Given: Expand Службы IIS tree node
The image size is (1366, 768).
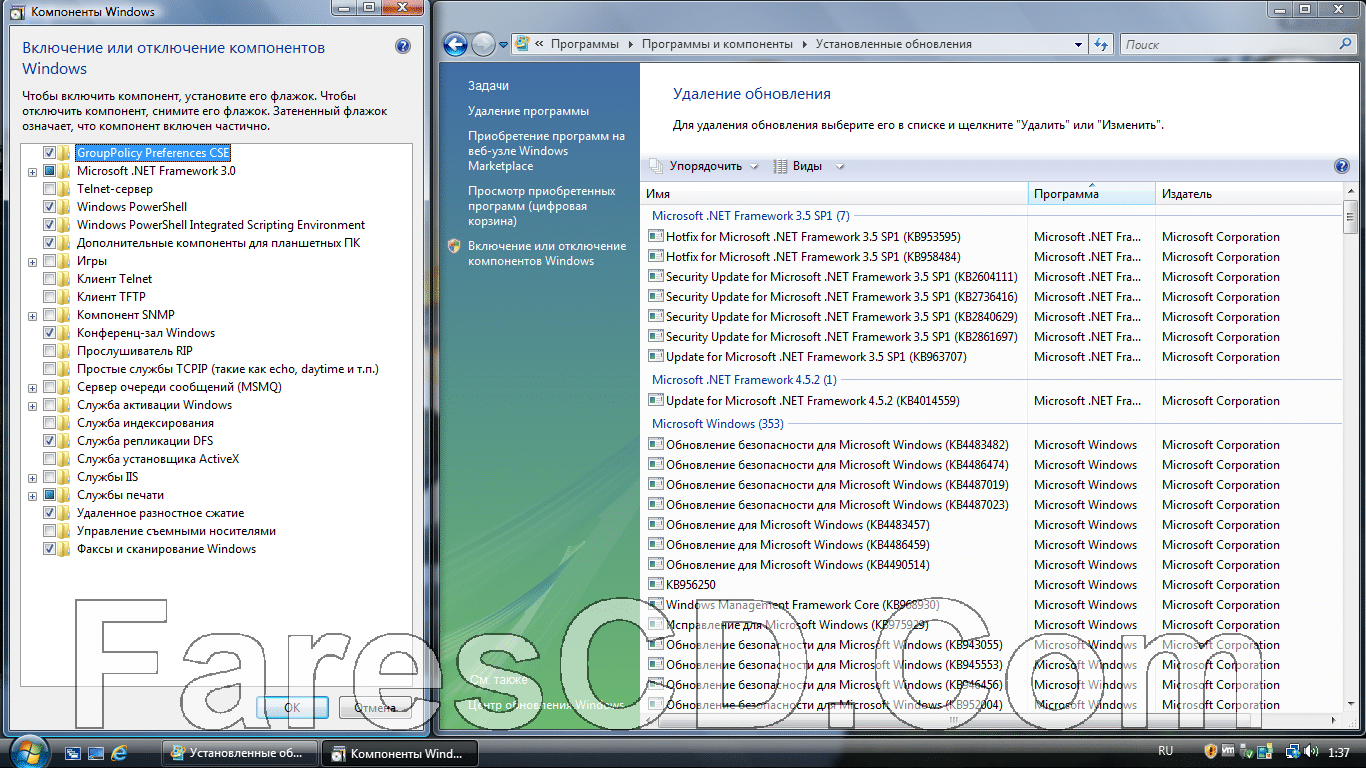Looking at the screenshot, I should click(x=33, y=478).
